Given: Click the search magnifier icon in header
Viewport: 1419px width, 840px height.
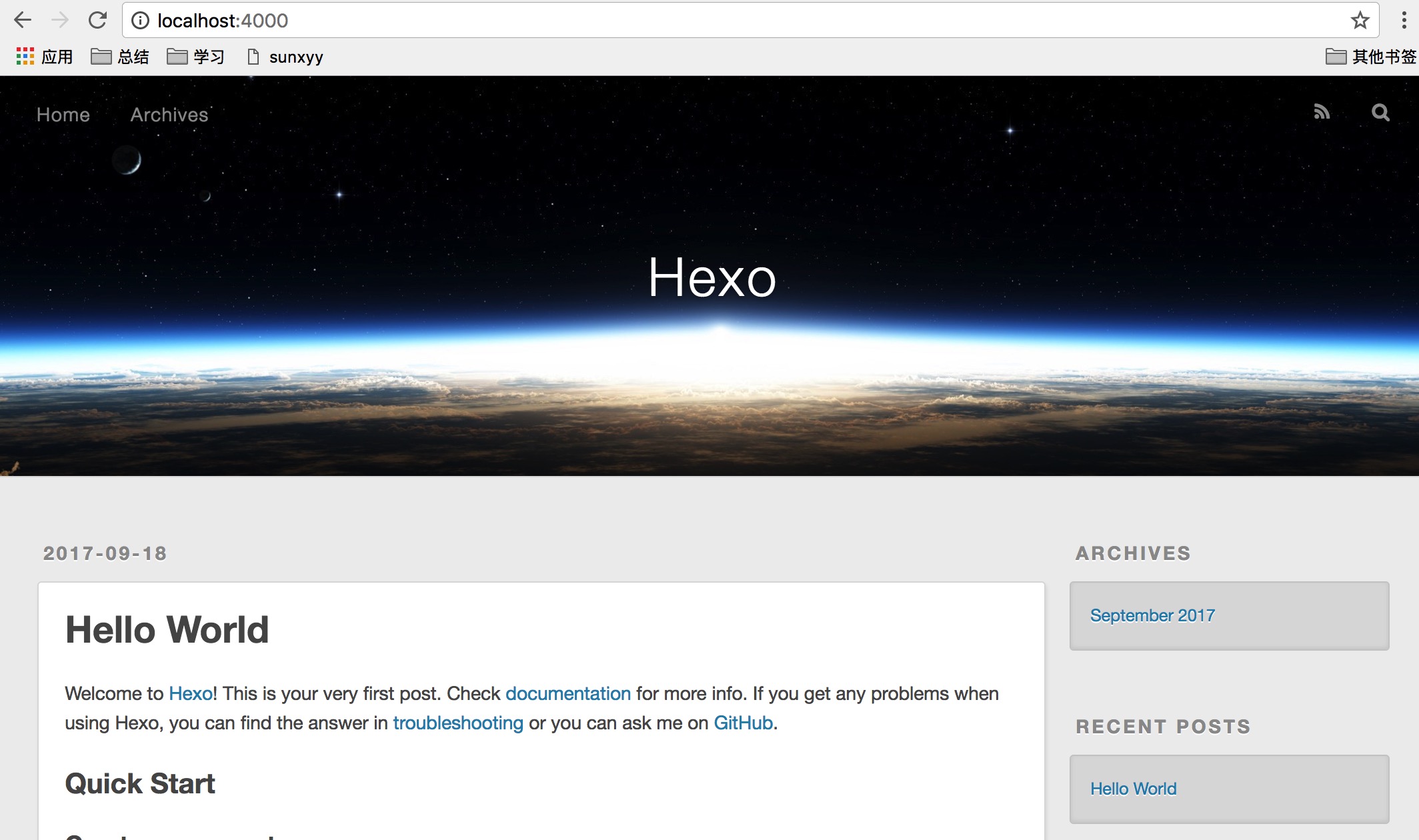Looking at the screenshot, I should (1380, 112).
